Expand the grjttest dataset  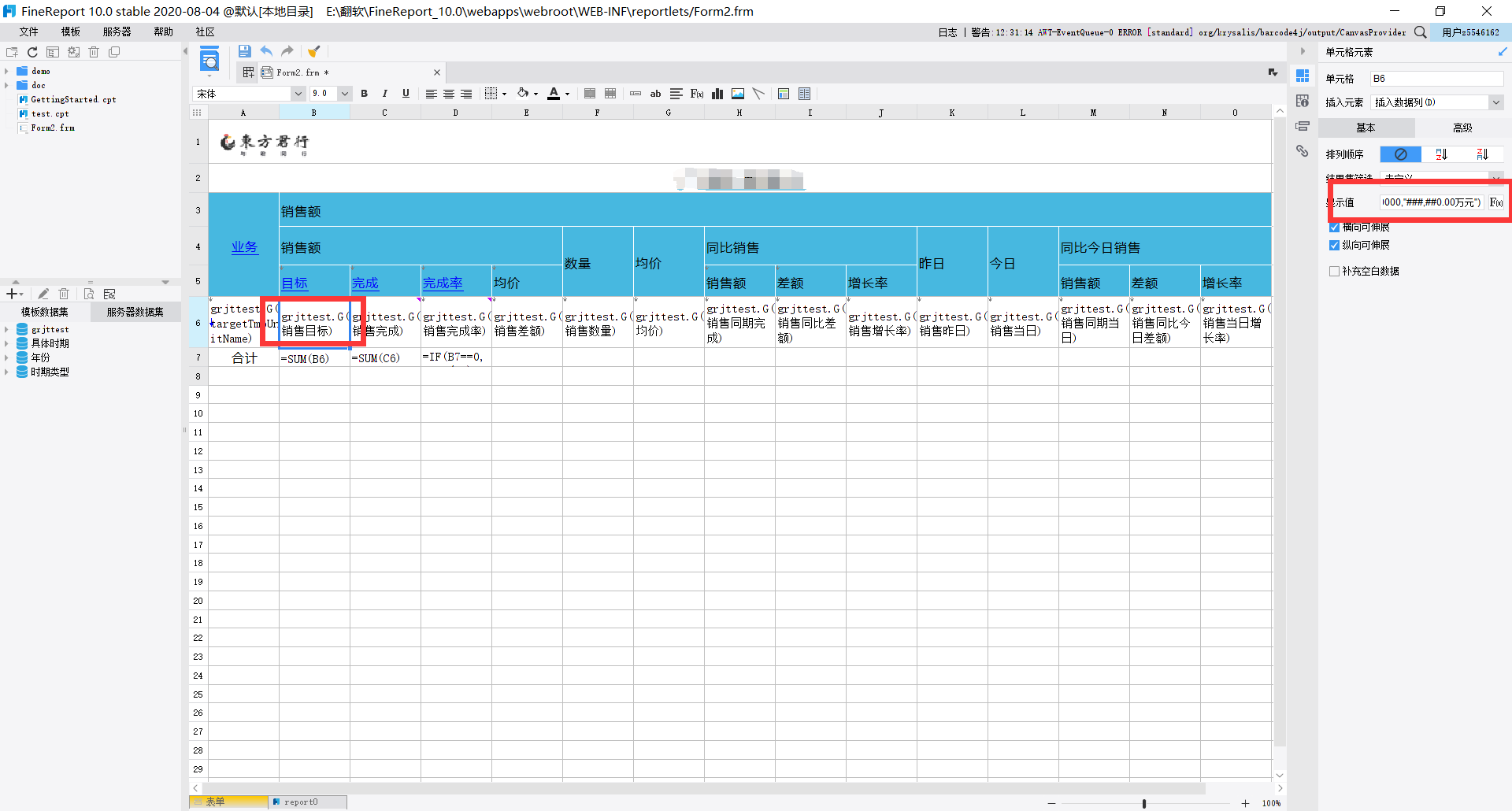pos(6,330)
